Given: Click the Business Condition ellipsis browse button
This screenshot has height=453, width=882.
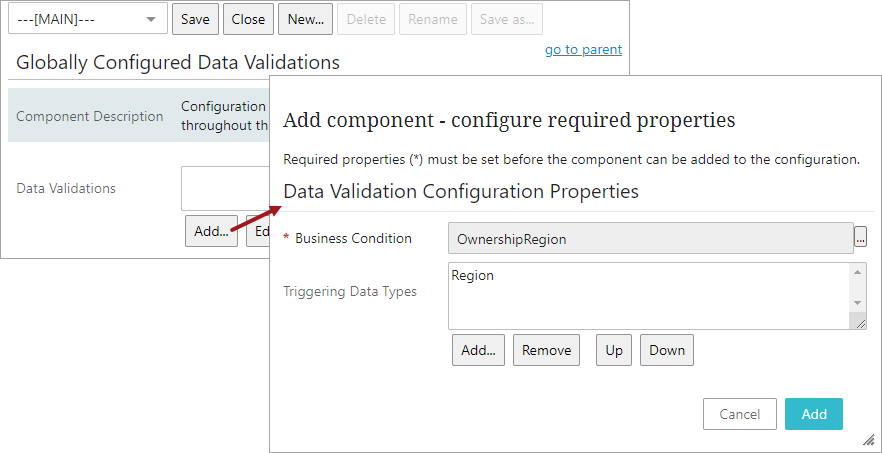Looking at the screenshot, I should (x=861, y=238).
